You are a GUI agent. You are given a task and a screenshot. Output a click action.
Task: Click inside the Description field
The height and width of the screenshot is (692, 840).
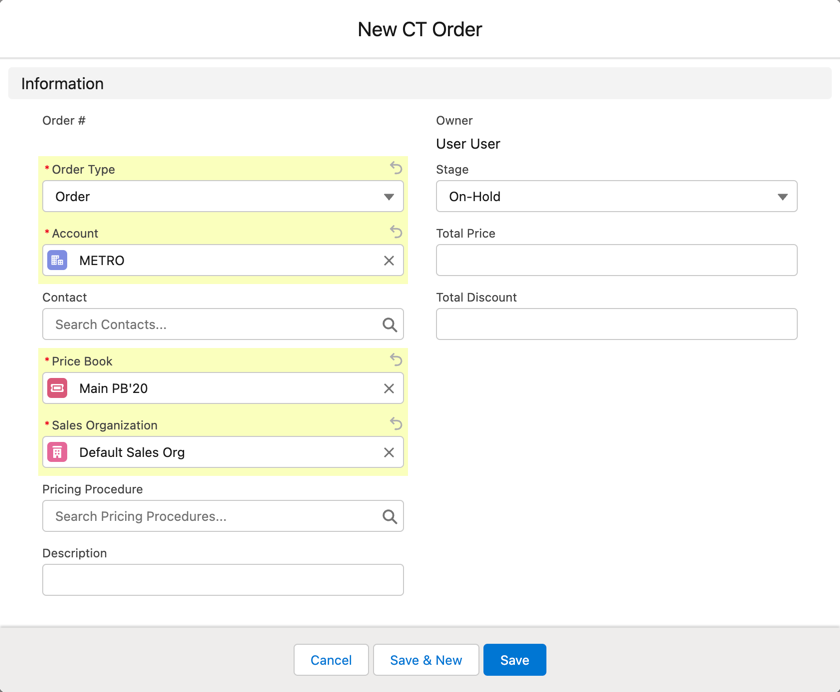pos(222,580)
